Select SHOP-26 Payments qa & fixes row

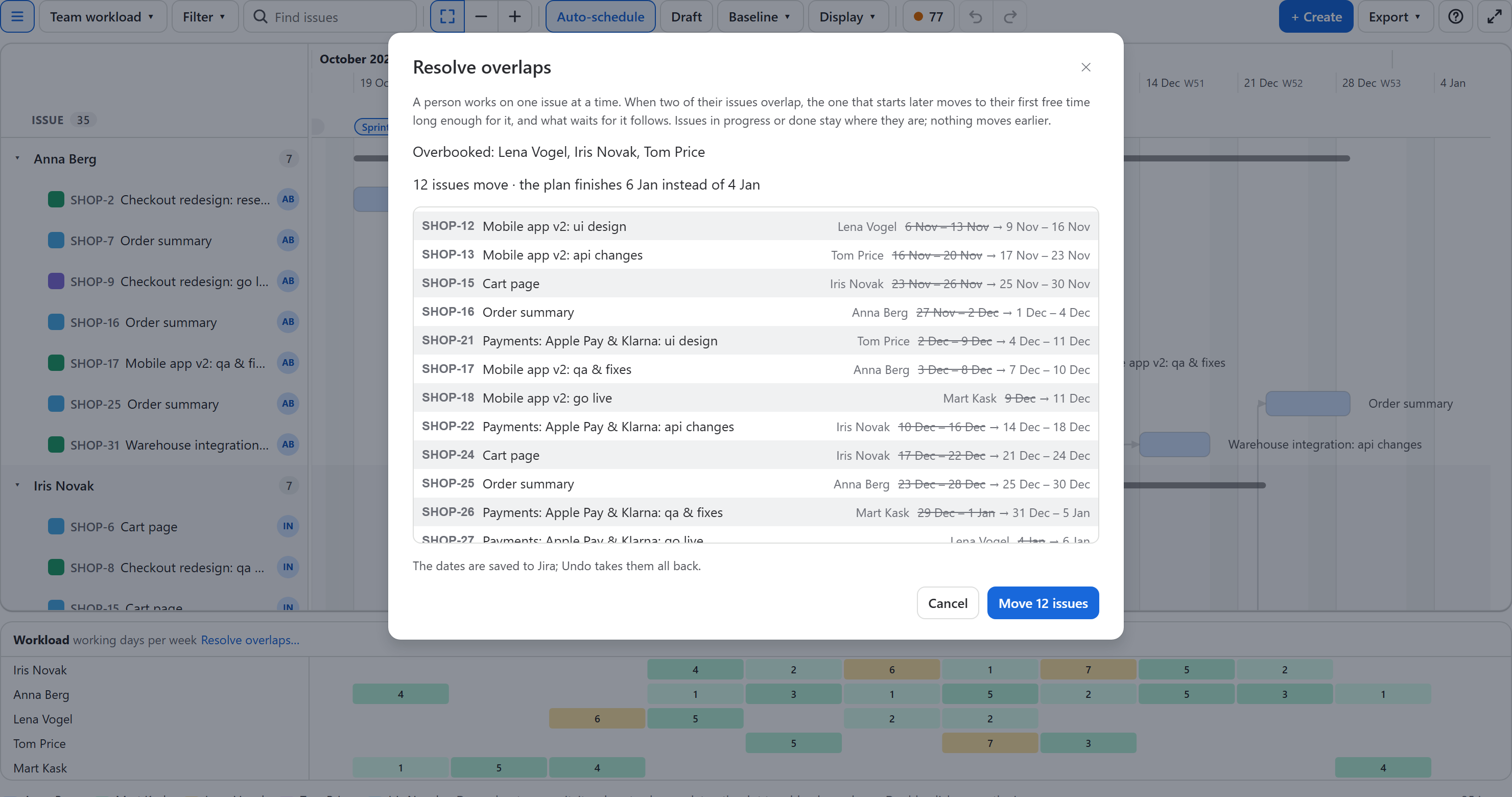click(755, 512)
